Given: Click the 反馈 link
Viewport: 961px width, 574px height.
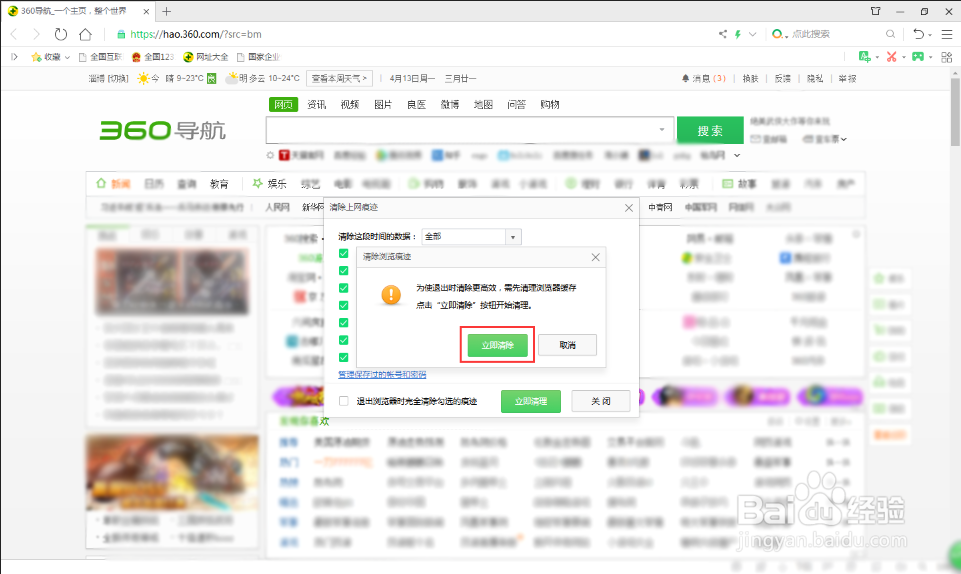Looking at the screenshot, I should pyautogui.click(x=783, y=78).
